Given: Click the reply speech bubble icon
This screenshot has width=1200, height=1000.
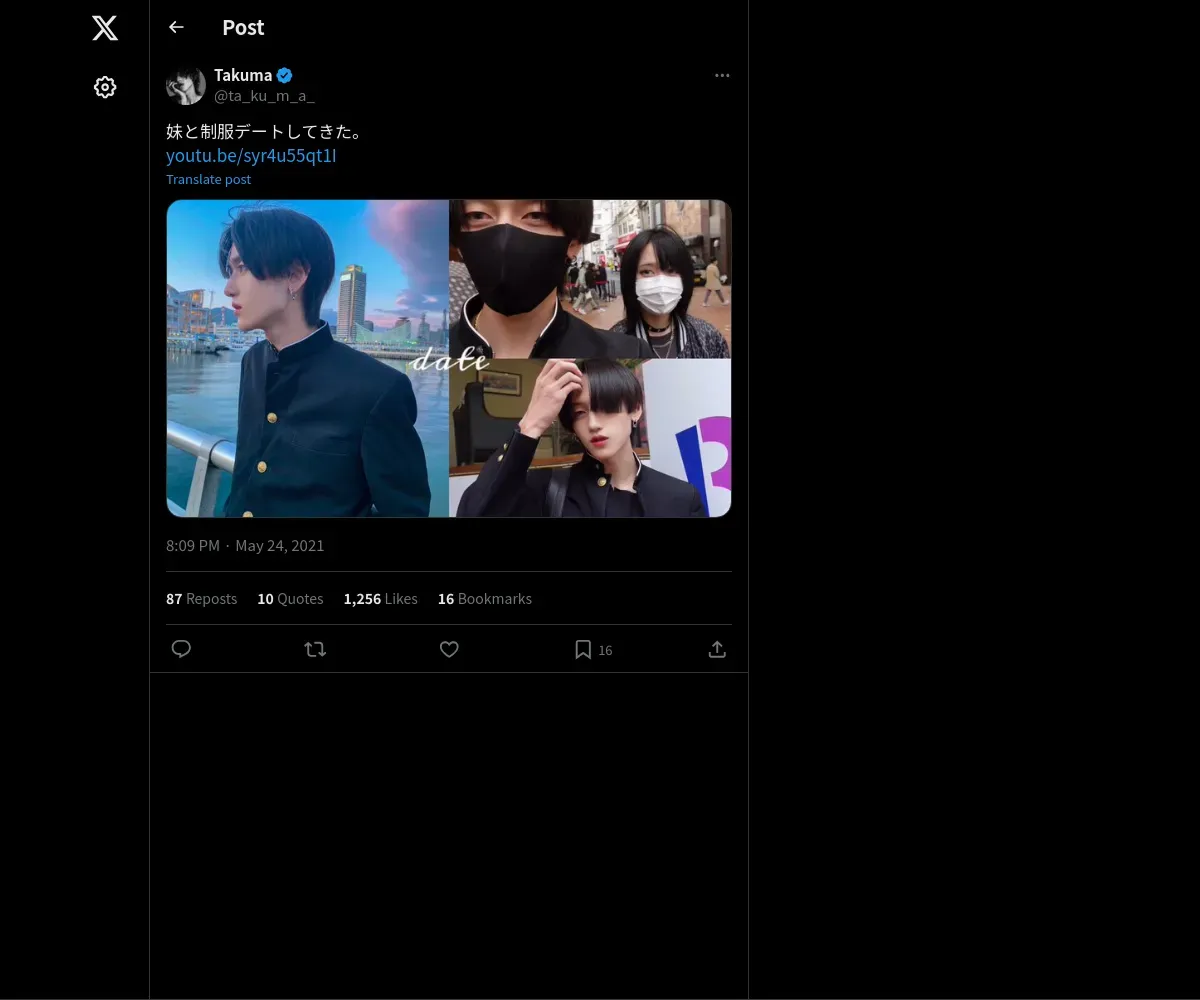Looking at the screenshot, I should pyautogui.click(x=181, y=649).
